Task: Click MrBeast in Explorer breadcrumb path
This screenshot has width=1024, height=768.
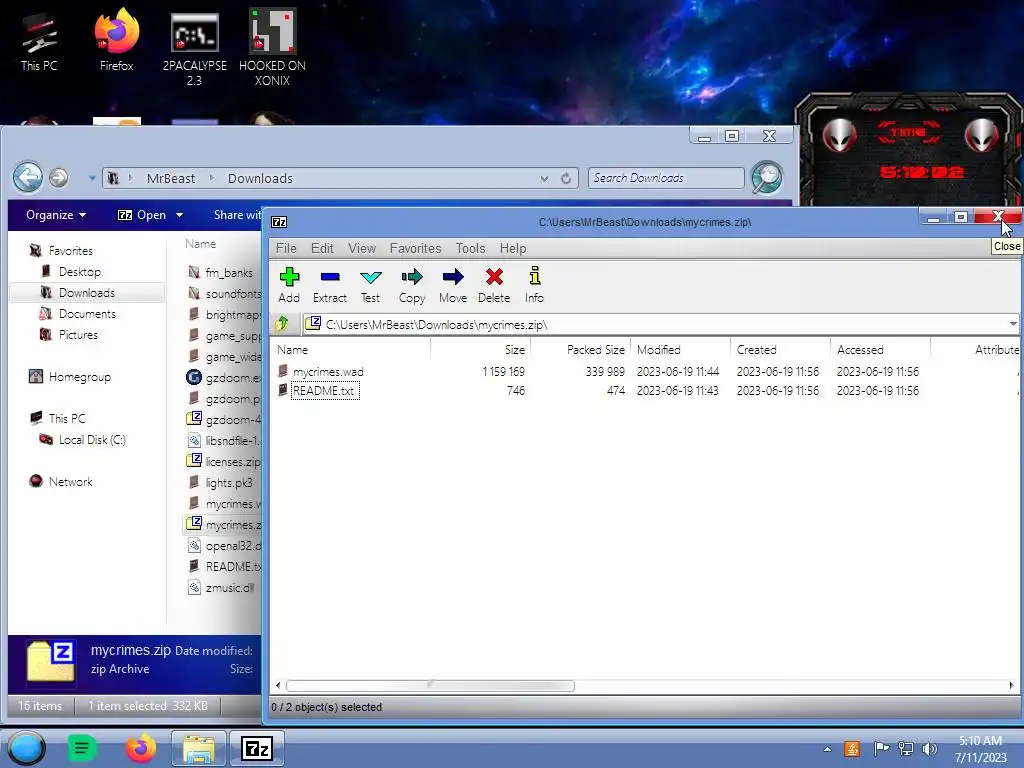Action: (170, 178)
